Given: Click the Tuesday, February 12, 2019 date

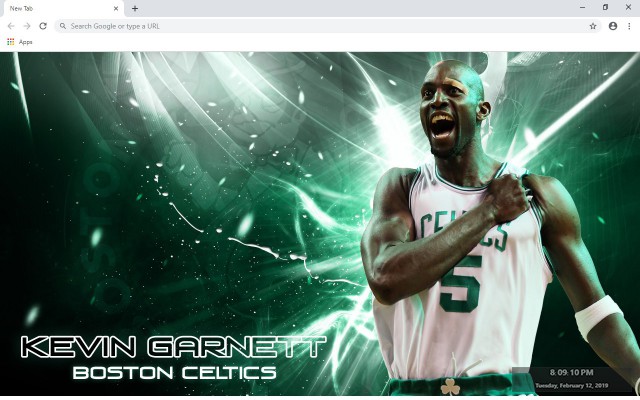Looking at the screenshot, I should point(571,385).
